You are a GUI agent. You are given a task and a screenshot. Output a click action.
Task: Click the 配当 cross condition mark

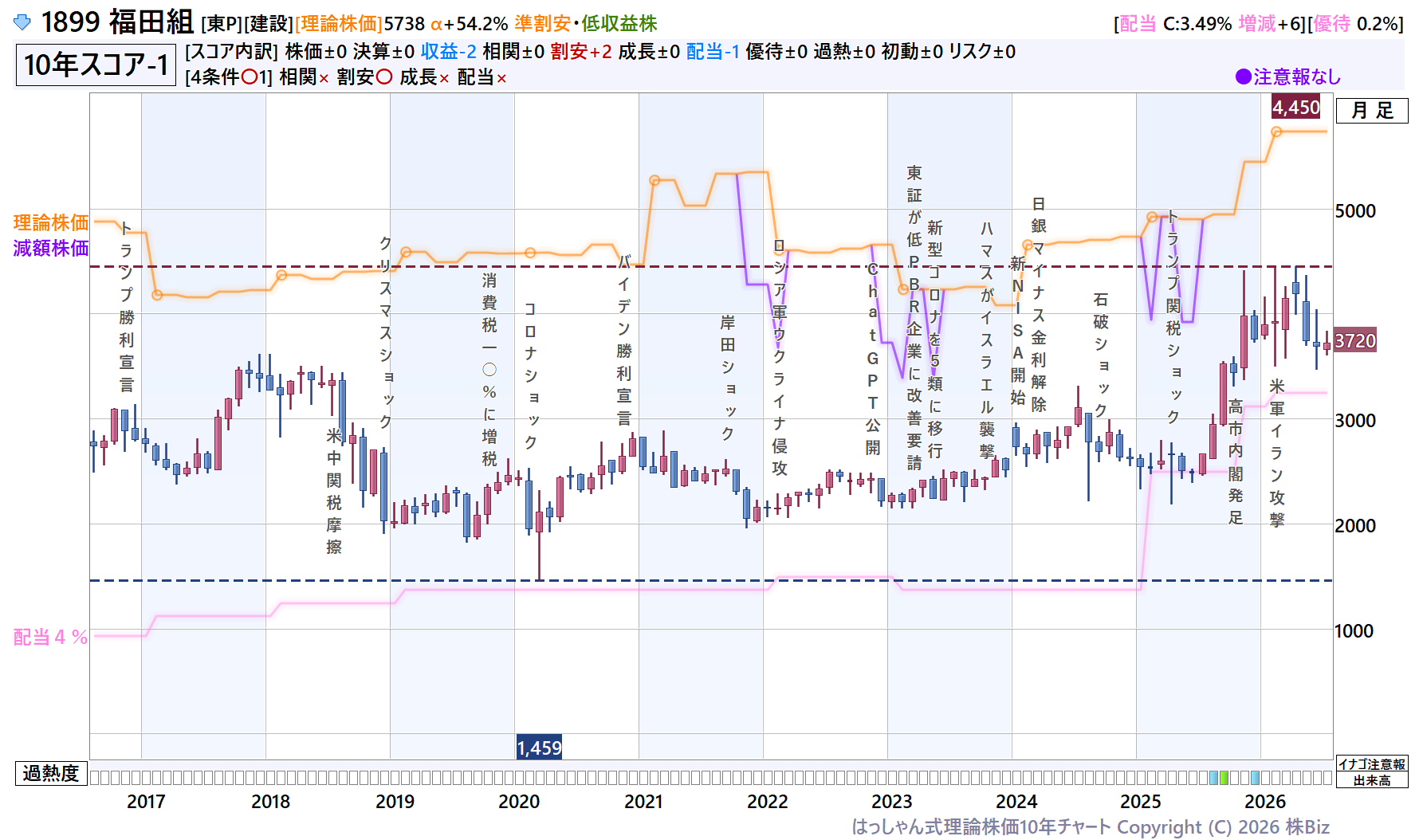pyautogui.click(x=501, y=78)
